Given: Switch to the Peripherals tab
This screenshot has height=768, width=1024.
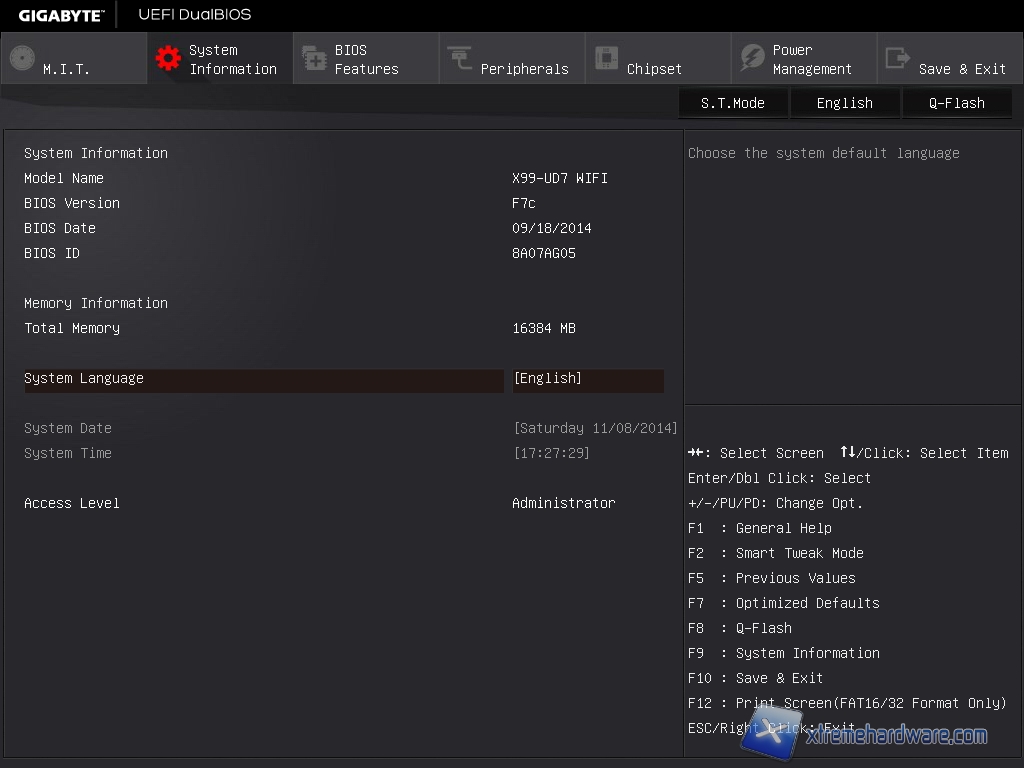Looking at the screenshot, I should click(x=524, y=69).
